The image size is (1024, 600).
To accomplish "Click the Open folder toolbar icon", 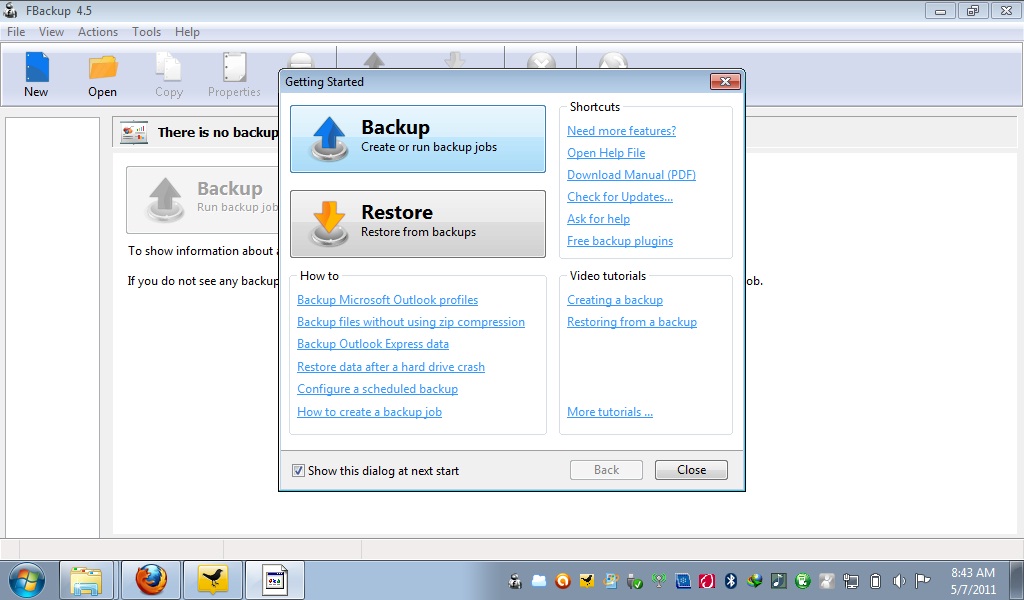I will (x=103, y=67).
